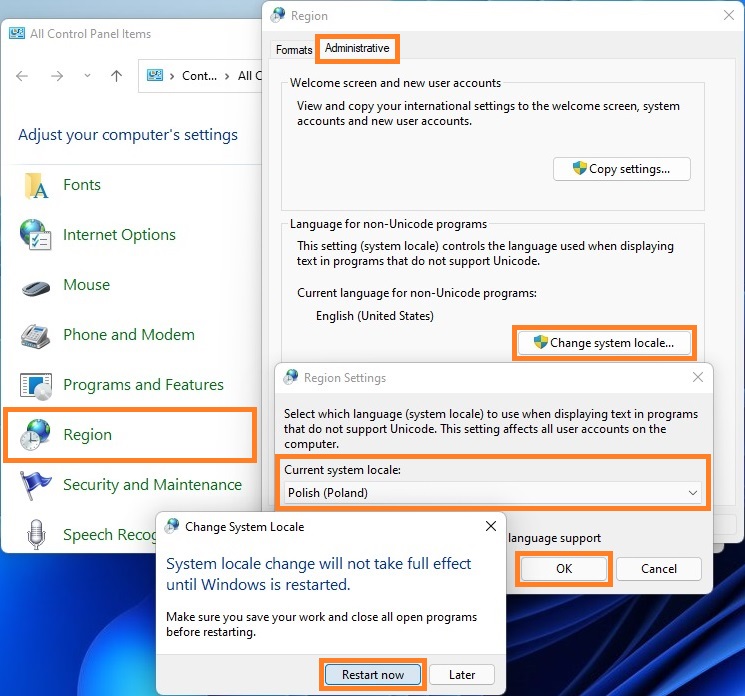
Task: Click the Control Panel icon in address bar
Action: point(155,75)
